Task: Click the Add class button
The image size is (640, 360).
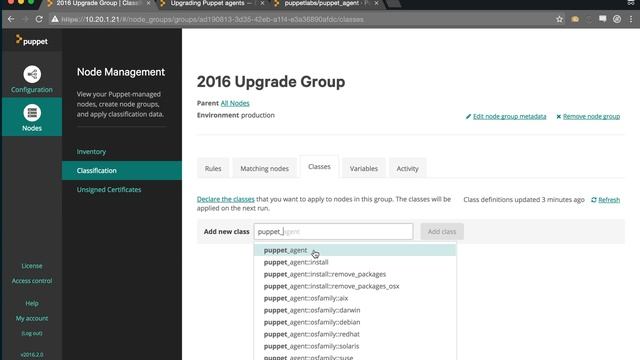Action: 442,231
